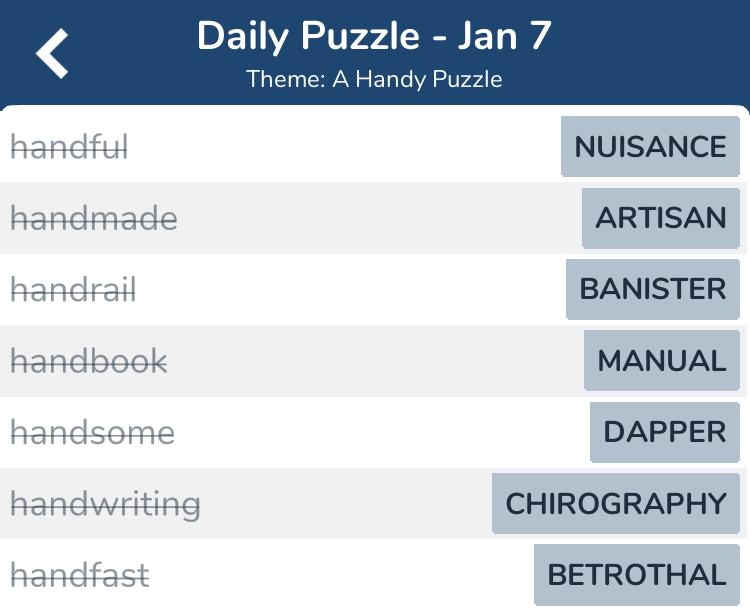Viewport: 750px width, 610px height.
Task: Click the struck-through clue word handful
Action: (69, 146)
